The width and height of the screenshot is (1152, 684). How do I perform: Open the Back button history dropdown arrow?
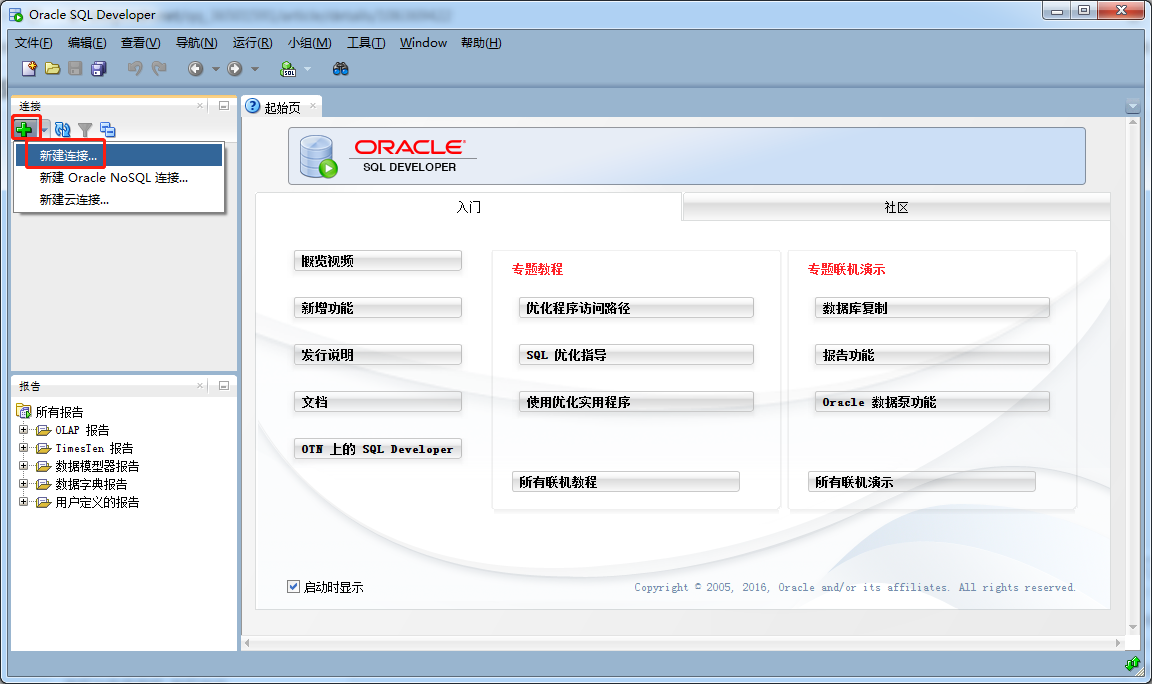215,69
